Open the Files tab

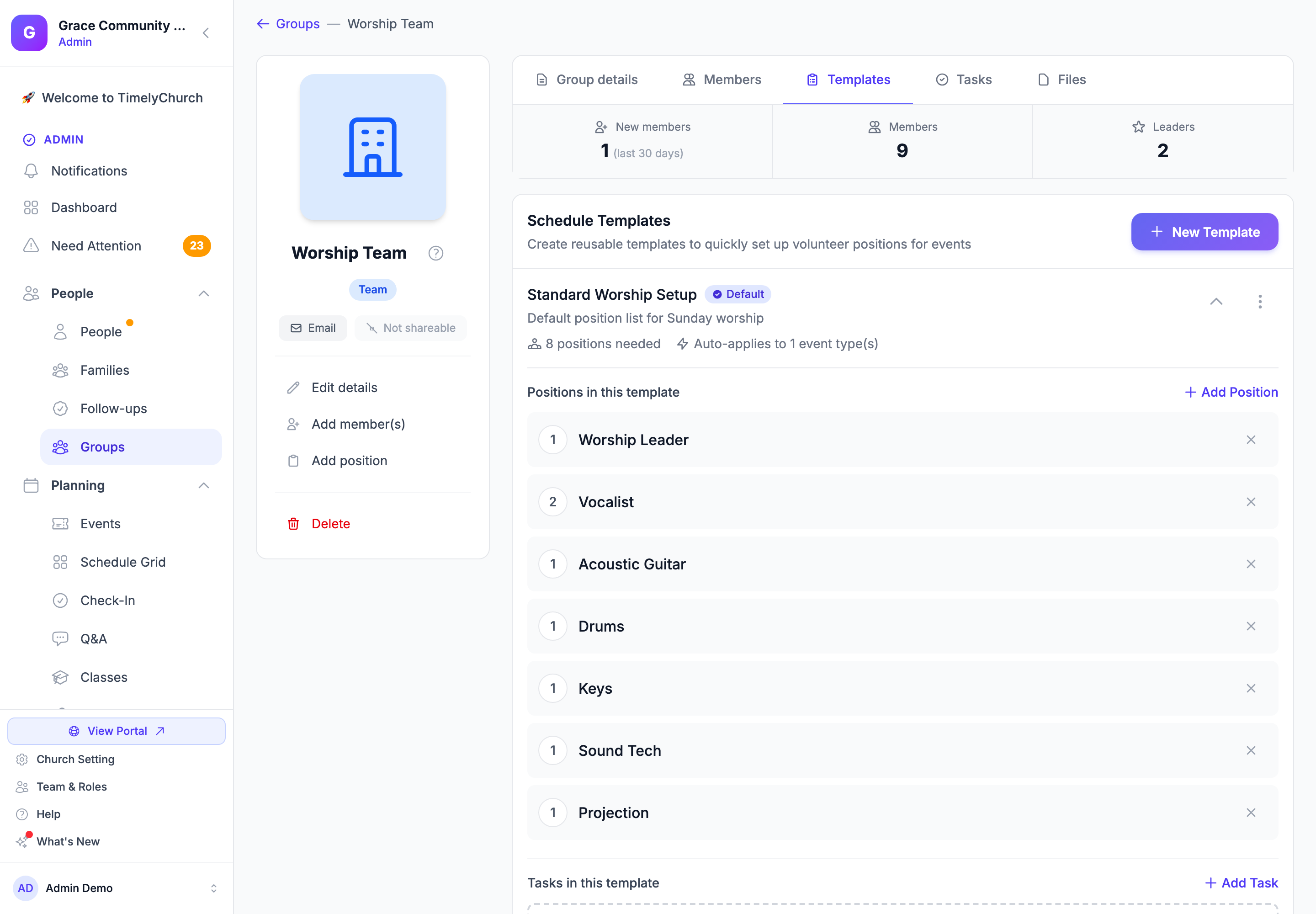pos(1062,80)
